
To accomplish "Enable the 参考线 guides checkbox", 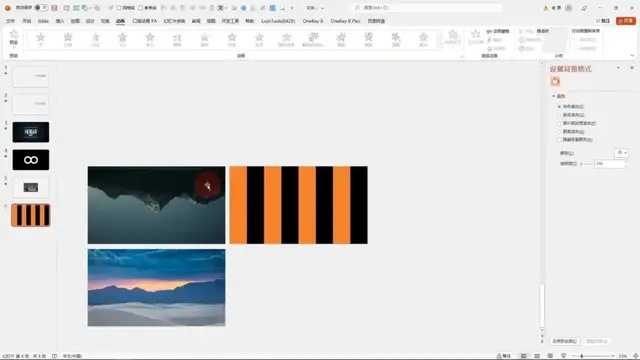I will pyautogui.click(x=140, y=8).
